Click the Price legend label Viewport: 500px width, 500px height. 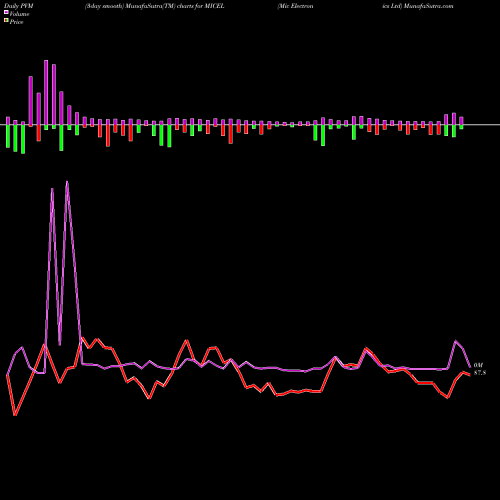pos(17,22)
